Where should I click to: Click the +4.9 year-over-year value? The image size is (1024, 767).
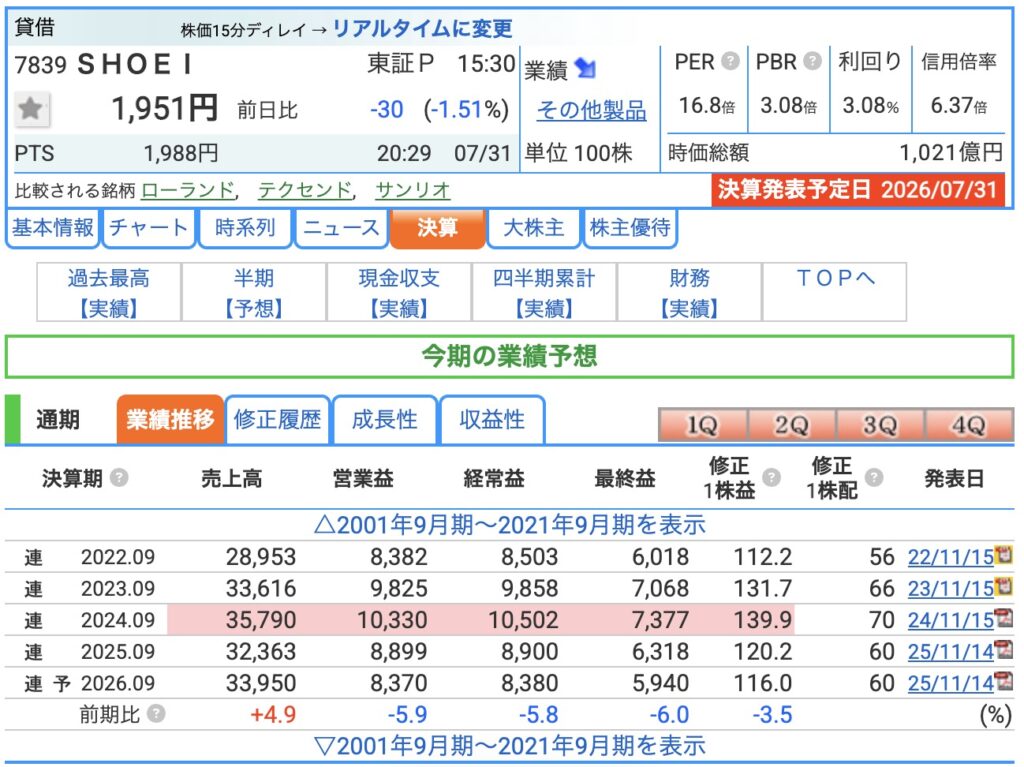[273, 714]
